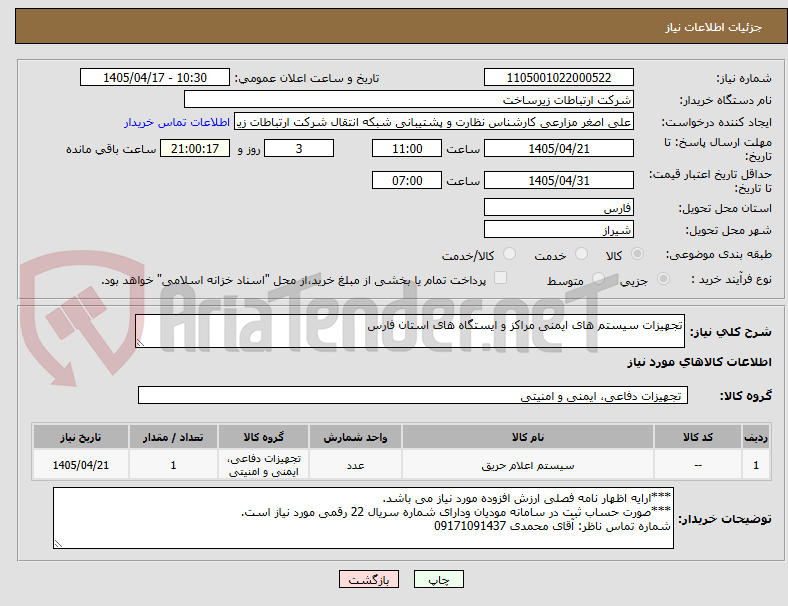Select the کالا/خدمت radio button
This screenshot has height=606, width=788.
click(x=510, y=254)
